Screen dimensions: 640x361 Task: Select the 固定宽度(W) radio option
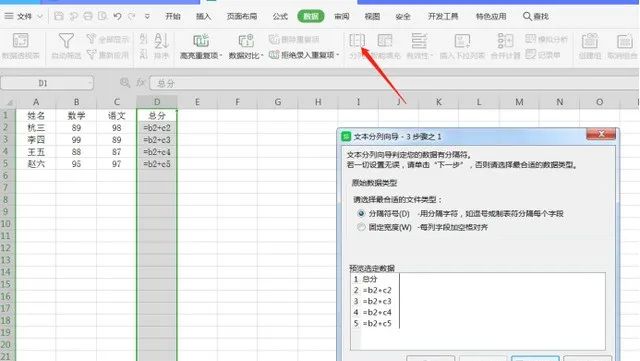coord(361,227)
